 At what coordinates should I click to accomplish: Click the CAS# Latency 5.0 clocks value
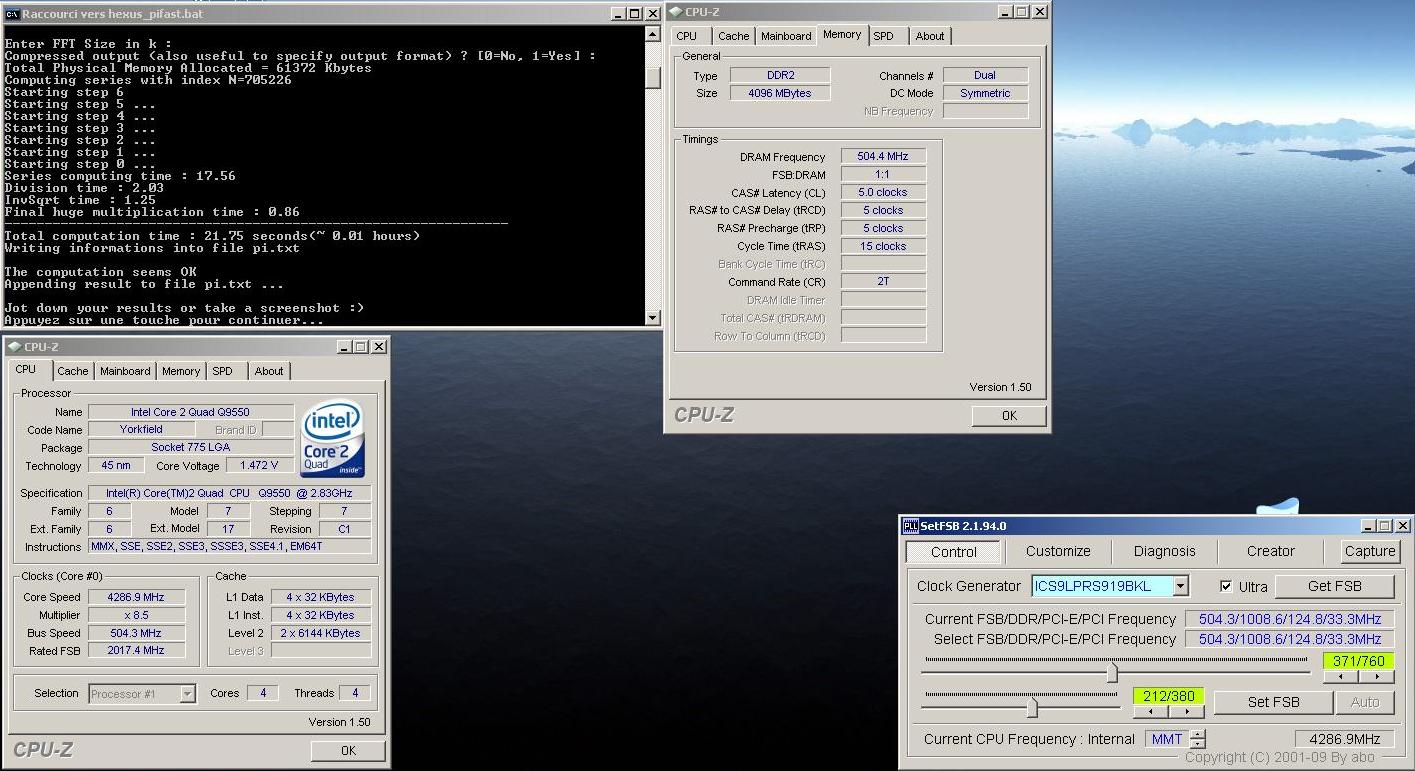click(883, 192)
